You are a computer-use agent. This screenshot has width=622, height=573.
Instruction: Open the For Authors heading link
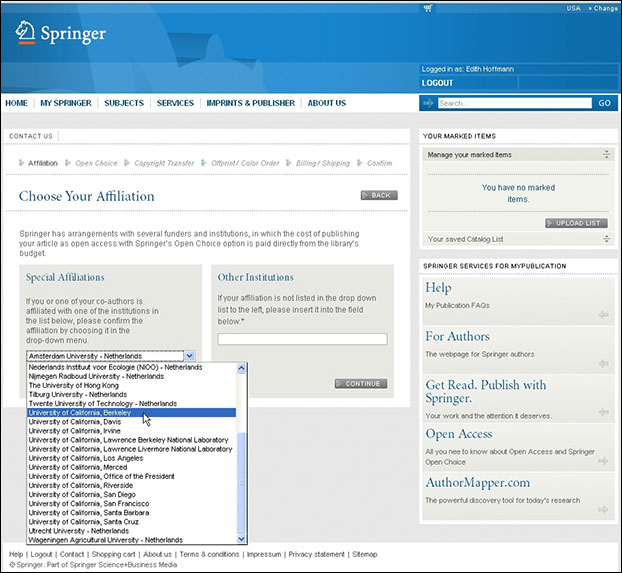click(x=457, y=336)
